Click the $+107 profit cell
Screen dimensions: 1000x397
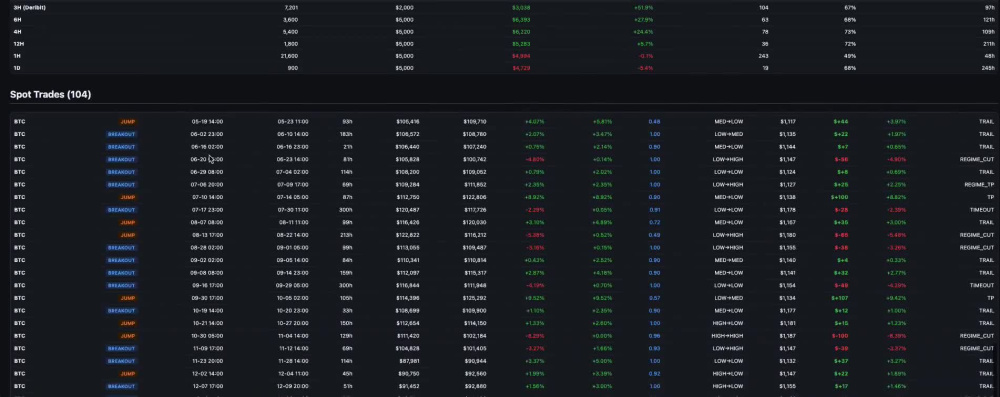pos(840,298)
